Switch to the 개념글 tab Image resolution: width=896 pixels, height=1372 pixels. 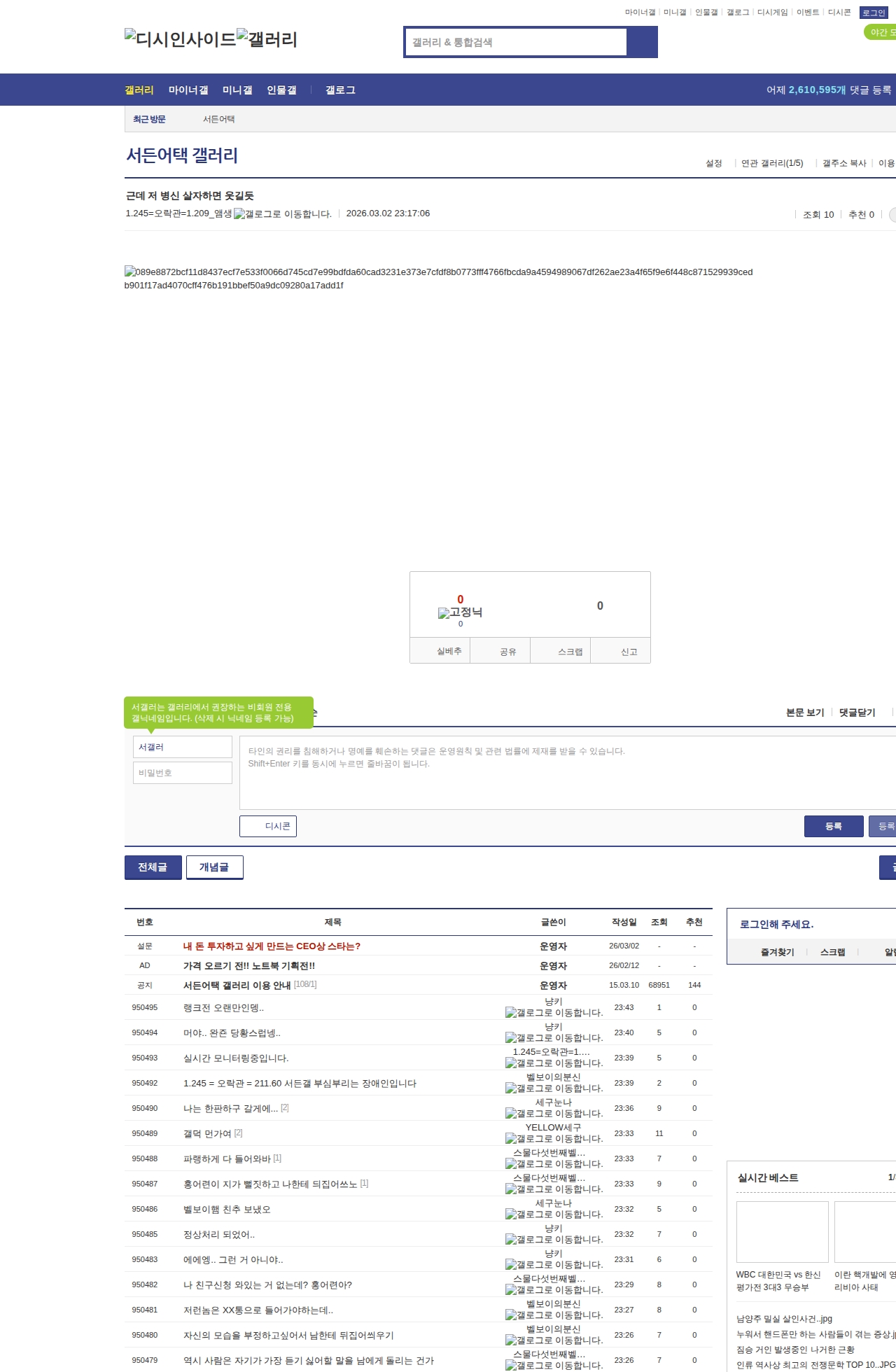pos(215,867)
